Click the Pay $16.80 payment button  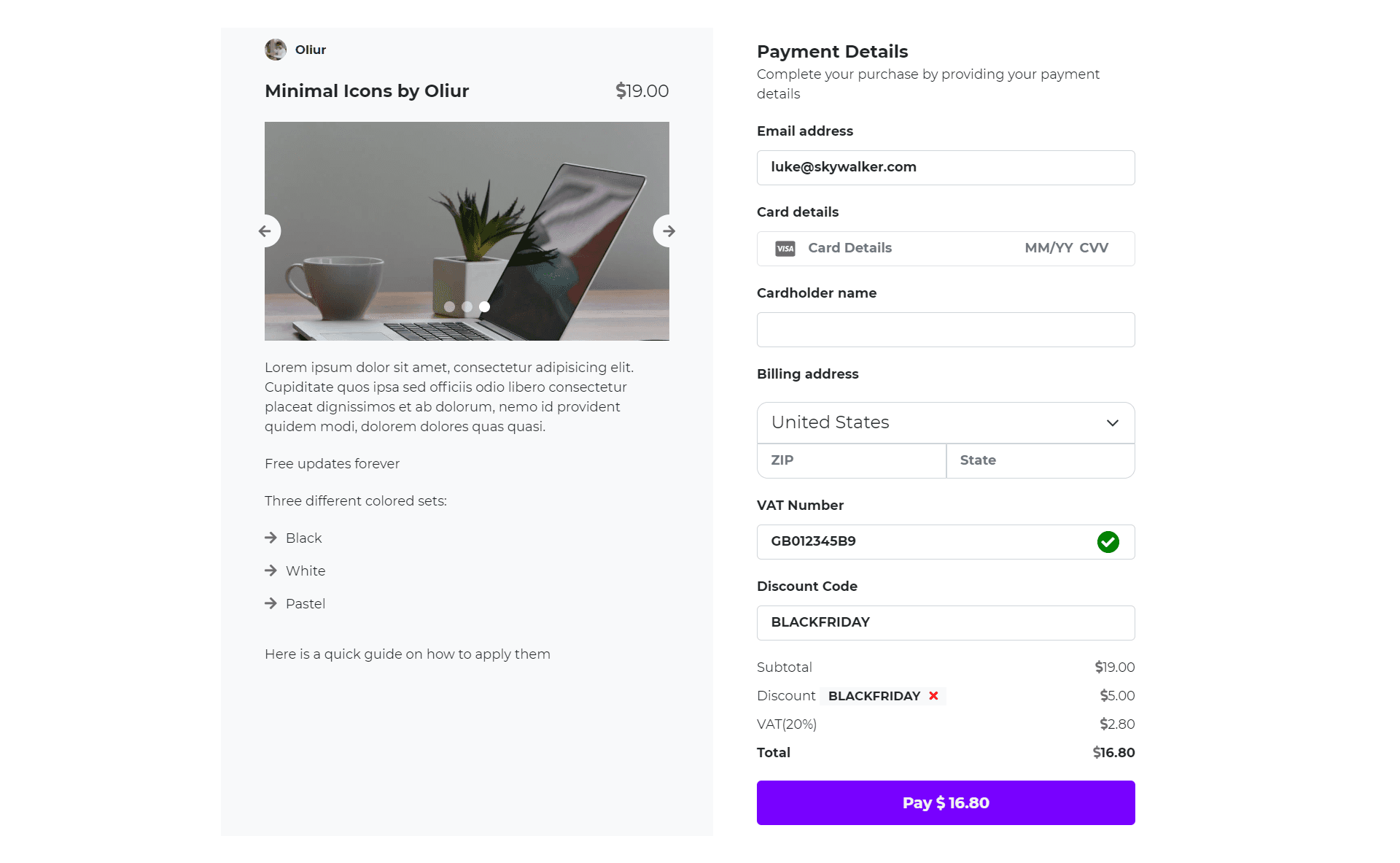(945, 802)
